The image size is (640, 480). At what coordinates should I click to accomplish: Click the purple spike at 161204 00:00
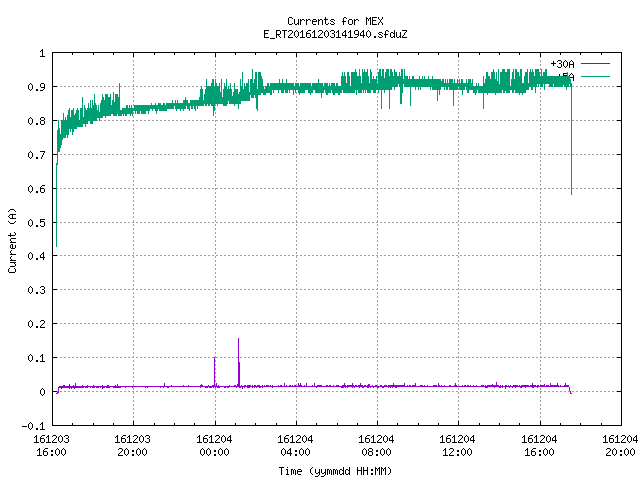click(215, 371)
